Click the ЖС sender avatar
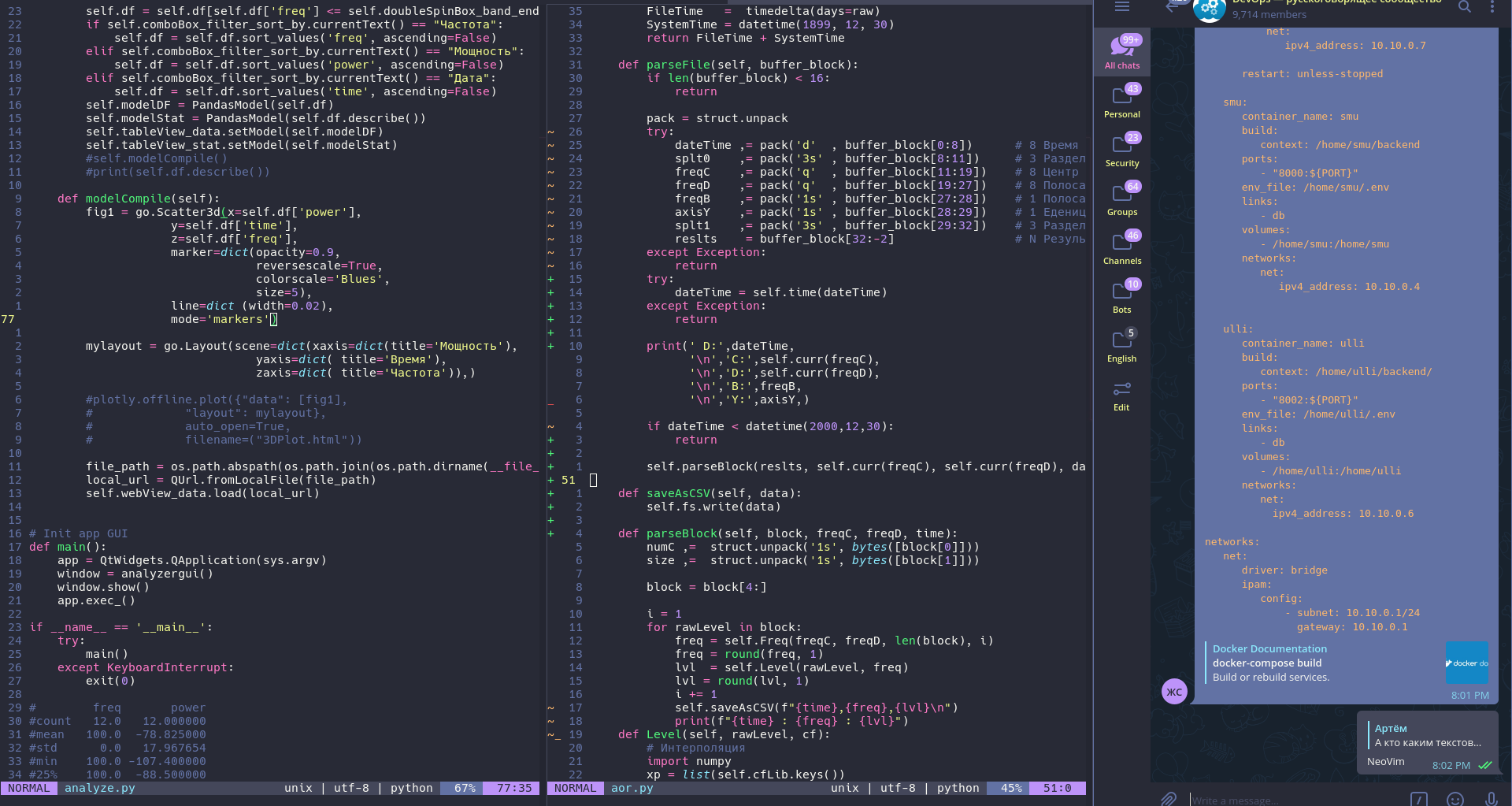Viewport: 1512px width, 806px height. 1174,692
